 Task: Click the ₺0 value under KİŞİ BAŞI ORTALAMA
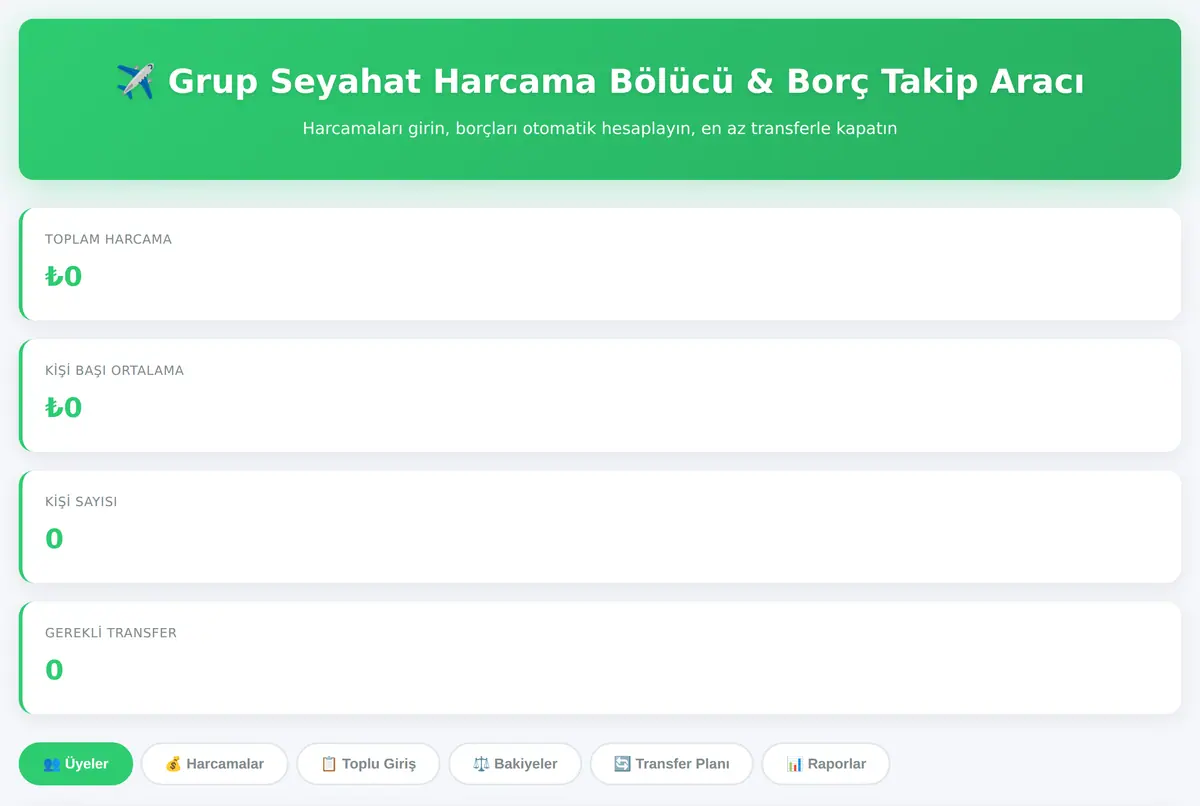63,407
